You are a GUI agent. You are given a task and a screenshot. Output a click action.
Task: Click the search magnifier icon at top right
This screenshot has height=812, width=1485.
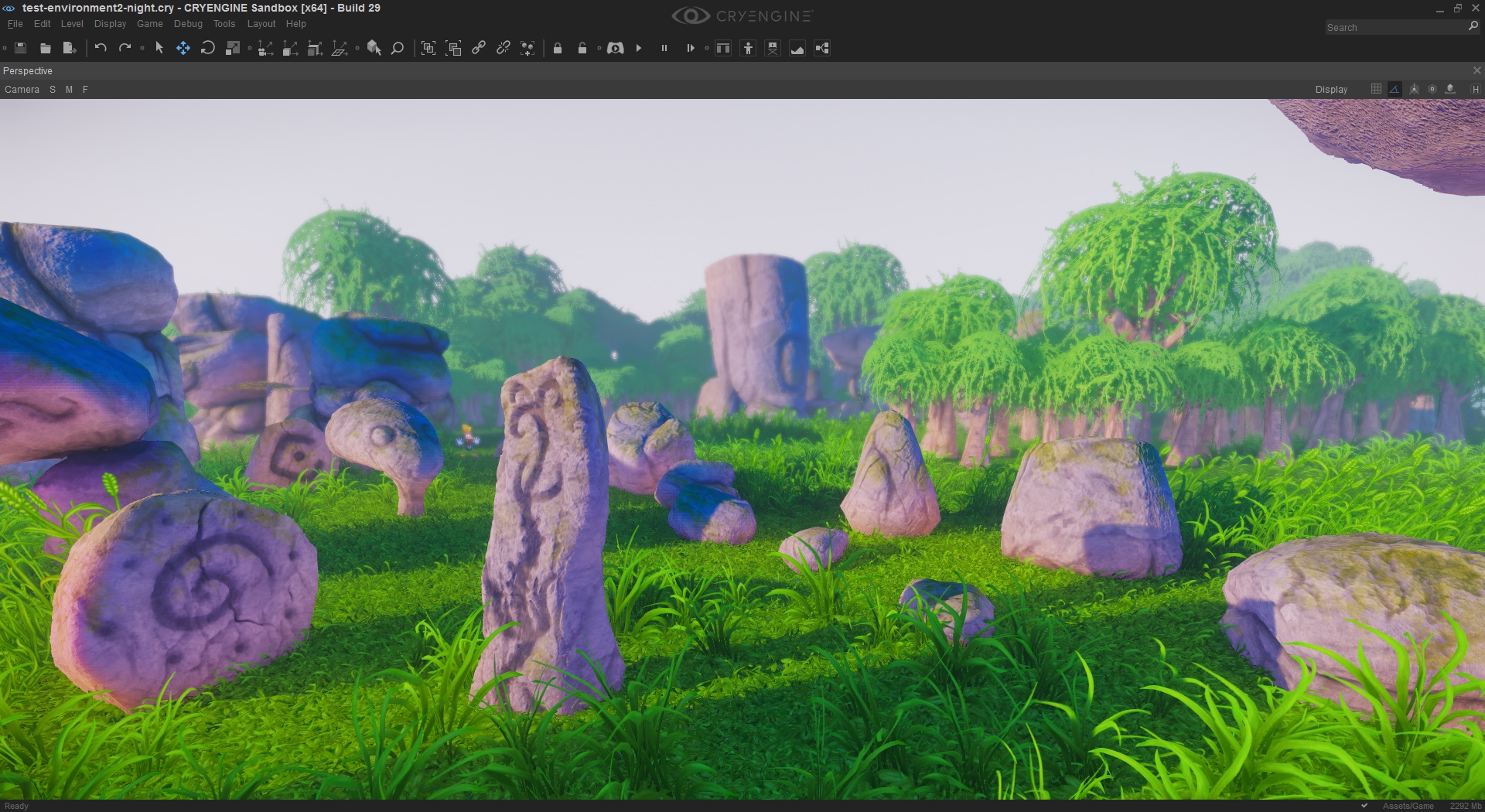pos(1473,26)
